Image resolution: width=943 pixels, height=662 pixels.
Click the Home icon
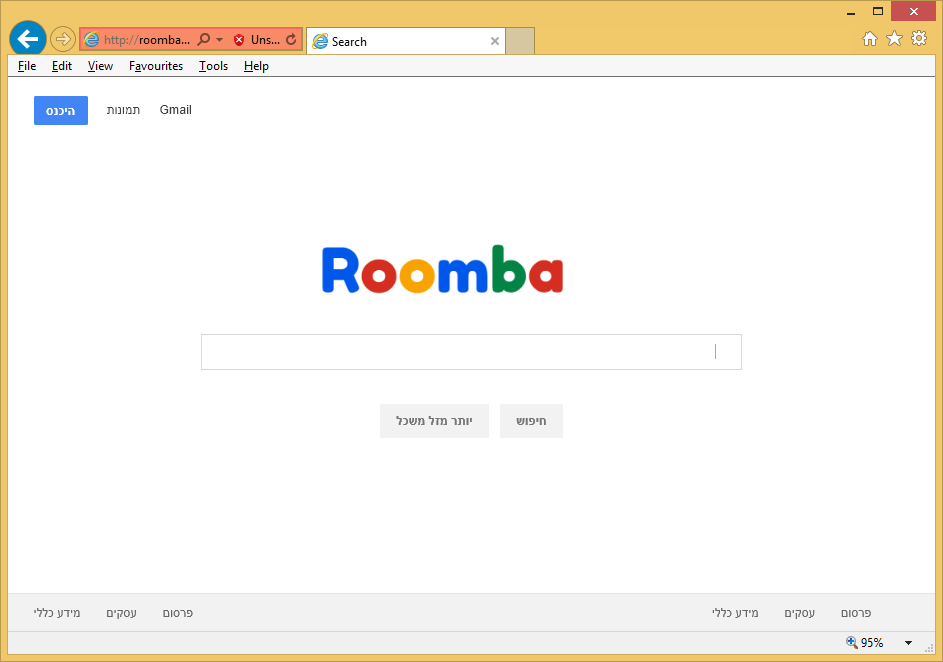pos(870,39)
